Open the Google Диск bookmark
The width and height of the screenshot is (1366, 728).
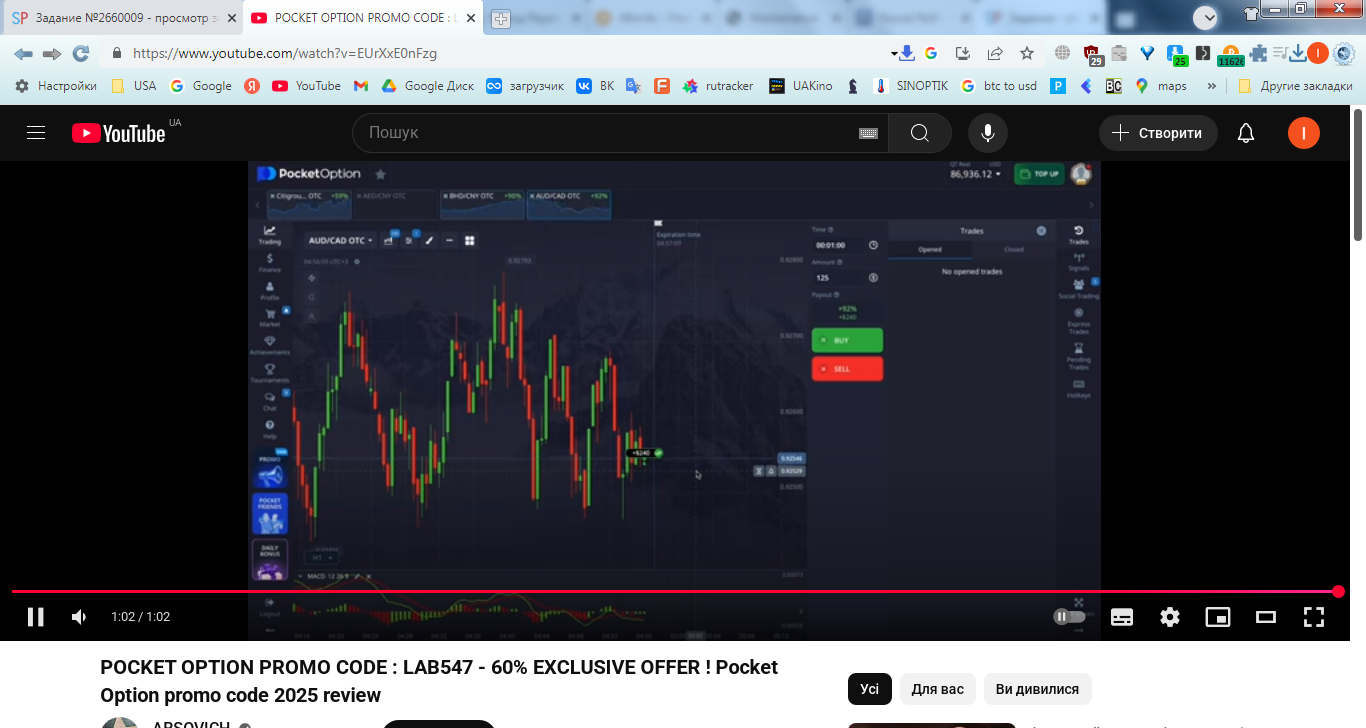pyautogui.click(x=428, y=86)
